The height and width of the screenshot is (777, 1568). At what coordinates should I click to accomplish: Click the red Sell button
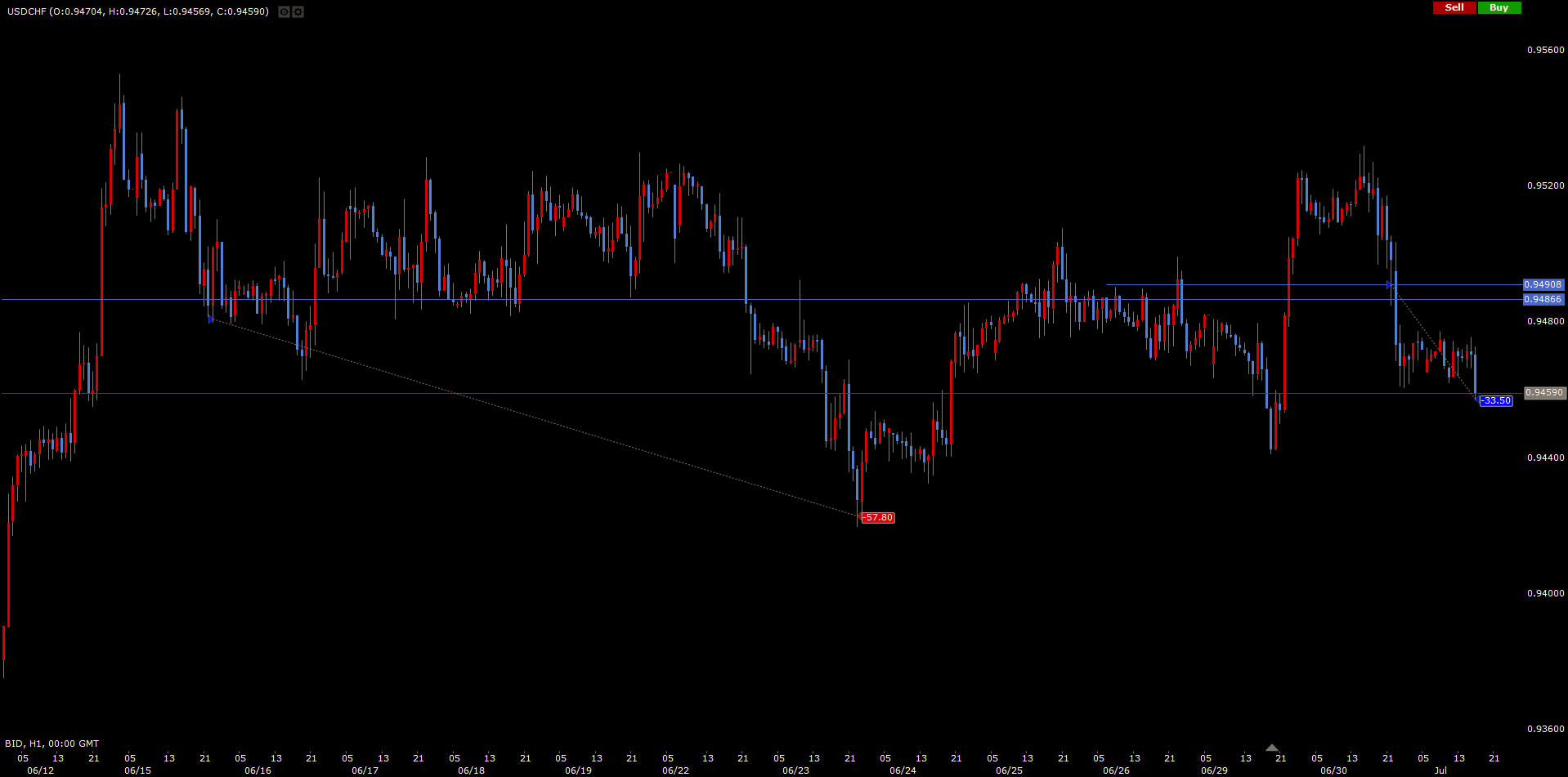pyautogui.click(x=1454, y=7)
